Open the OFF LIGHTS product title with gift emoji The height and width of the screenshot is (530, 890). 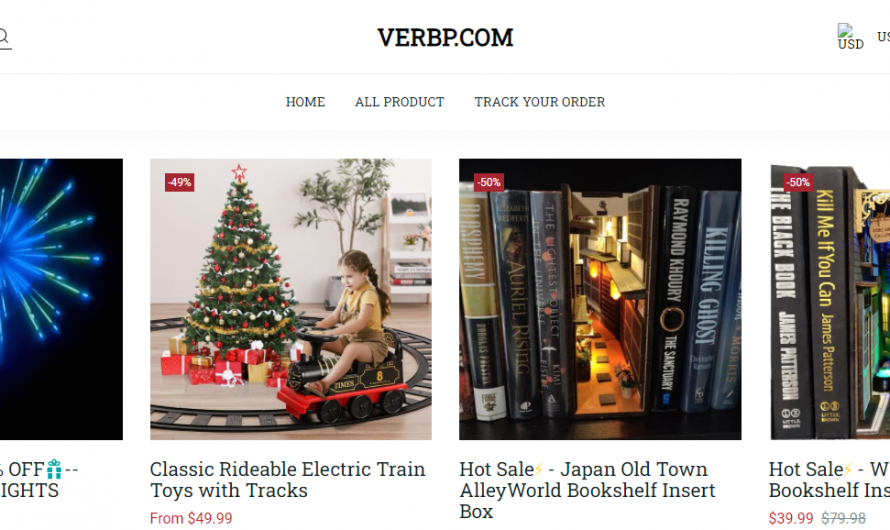pyautogui.click(x=39, y=479)
